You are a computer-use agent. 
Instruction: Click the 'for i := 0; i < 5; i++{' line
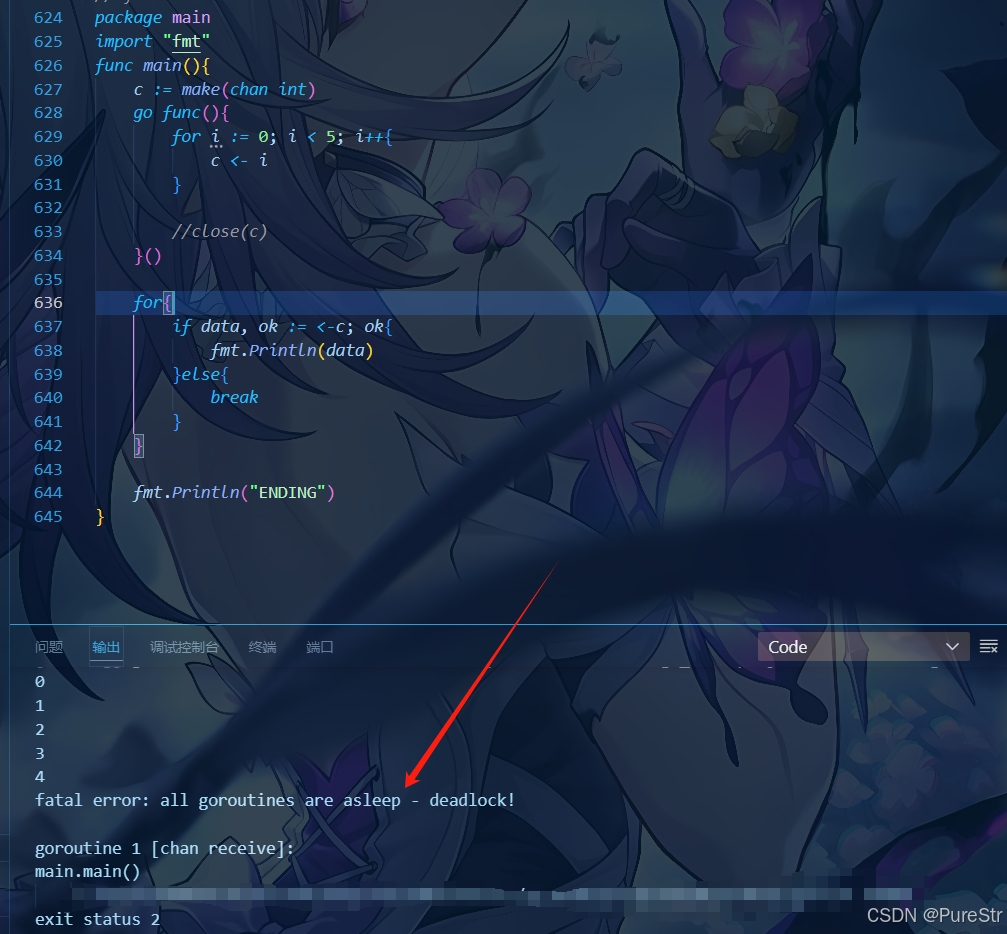tap(281, 137)
